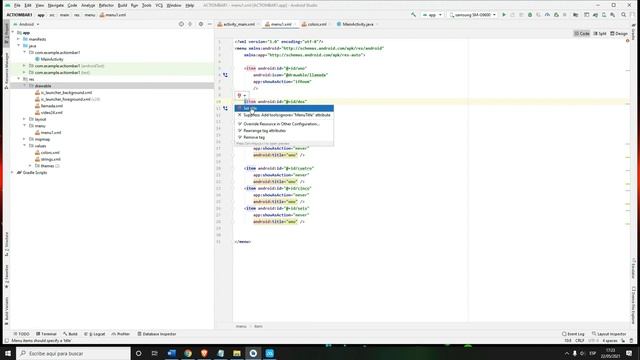Open the app run configuration dropdown
The height and width of the screenshot is (360, 640).
point(432,15)
